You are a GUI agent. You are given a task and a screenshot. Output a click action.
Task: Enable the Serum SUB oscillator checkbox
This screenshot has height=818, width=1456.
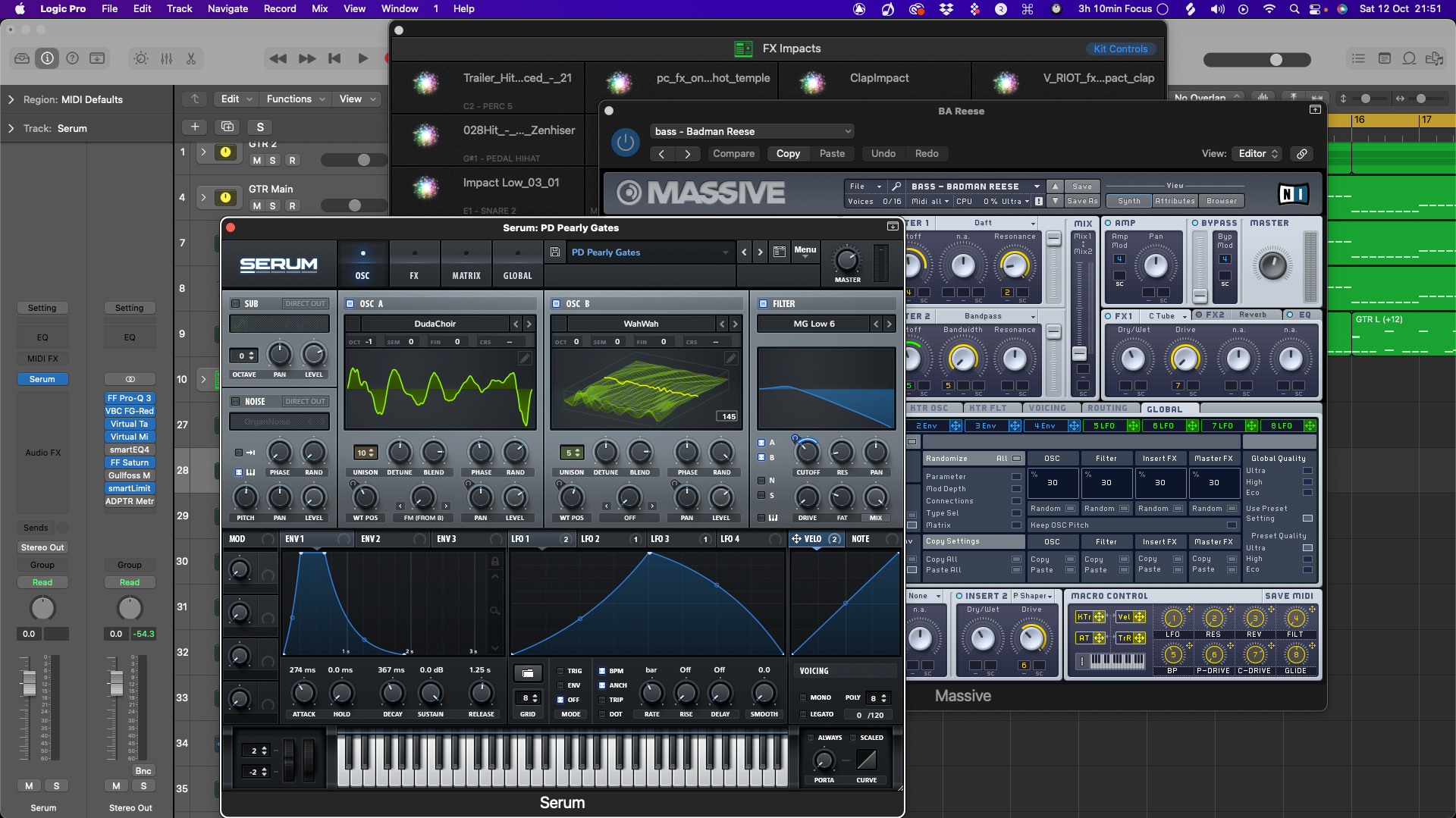pyautogui.click(x=236, y=304)
